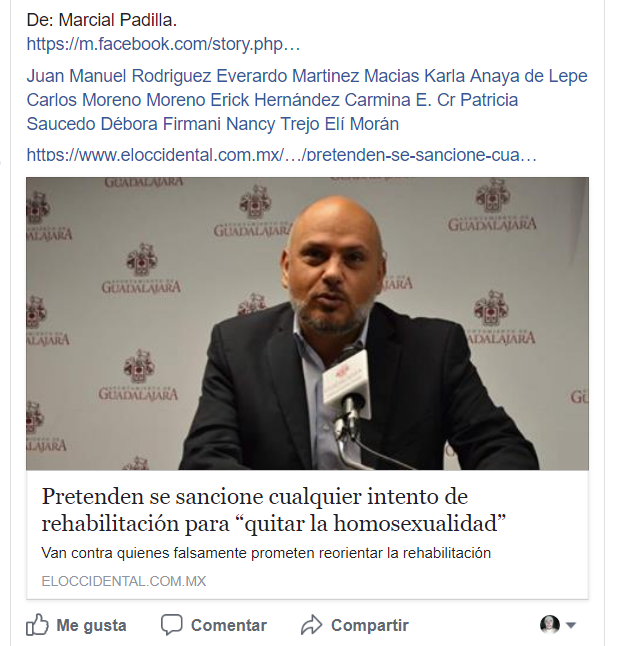Click the thumbs-up Me gusta icon
Viewport: 619px width, 646px height.
click(x=37, y=625)
